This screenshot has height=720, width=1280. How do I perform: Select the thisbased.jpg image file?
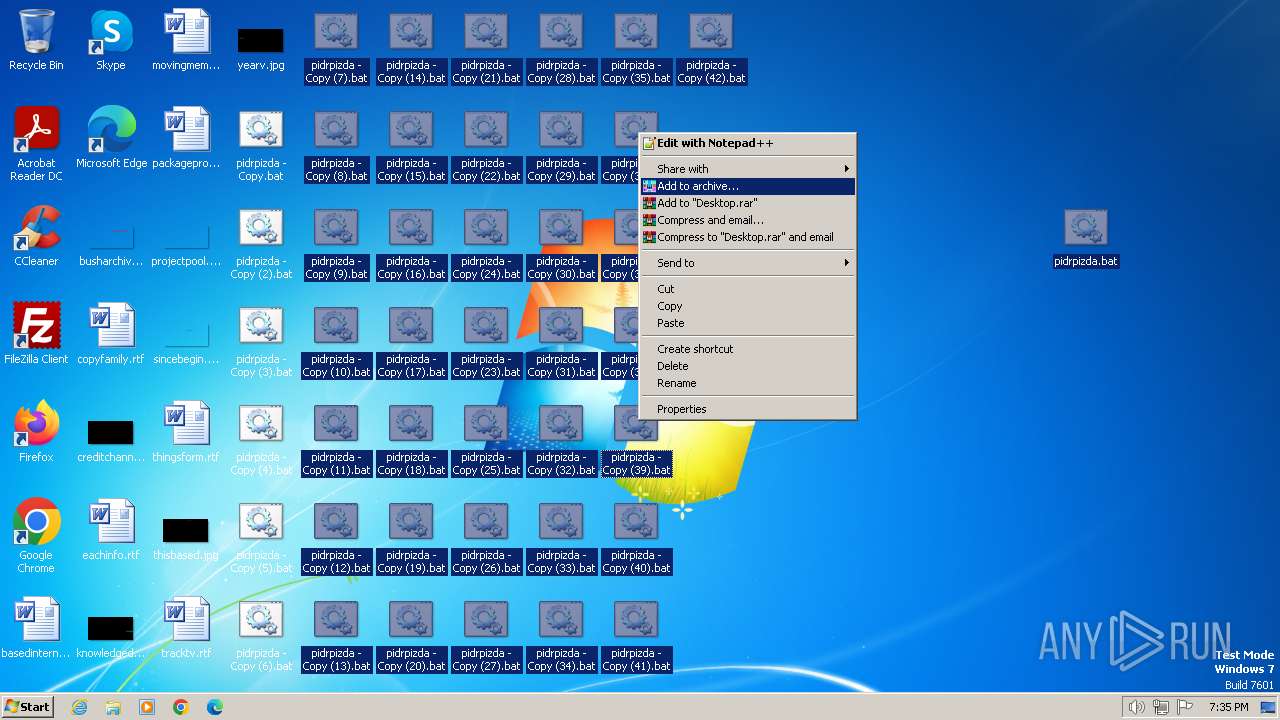point(186,539)
